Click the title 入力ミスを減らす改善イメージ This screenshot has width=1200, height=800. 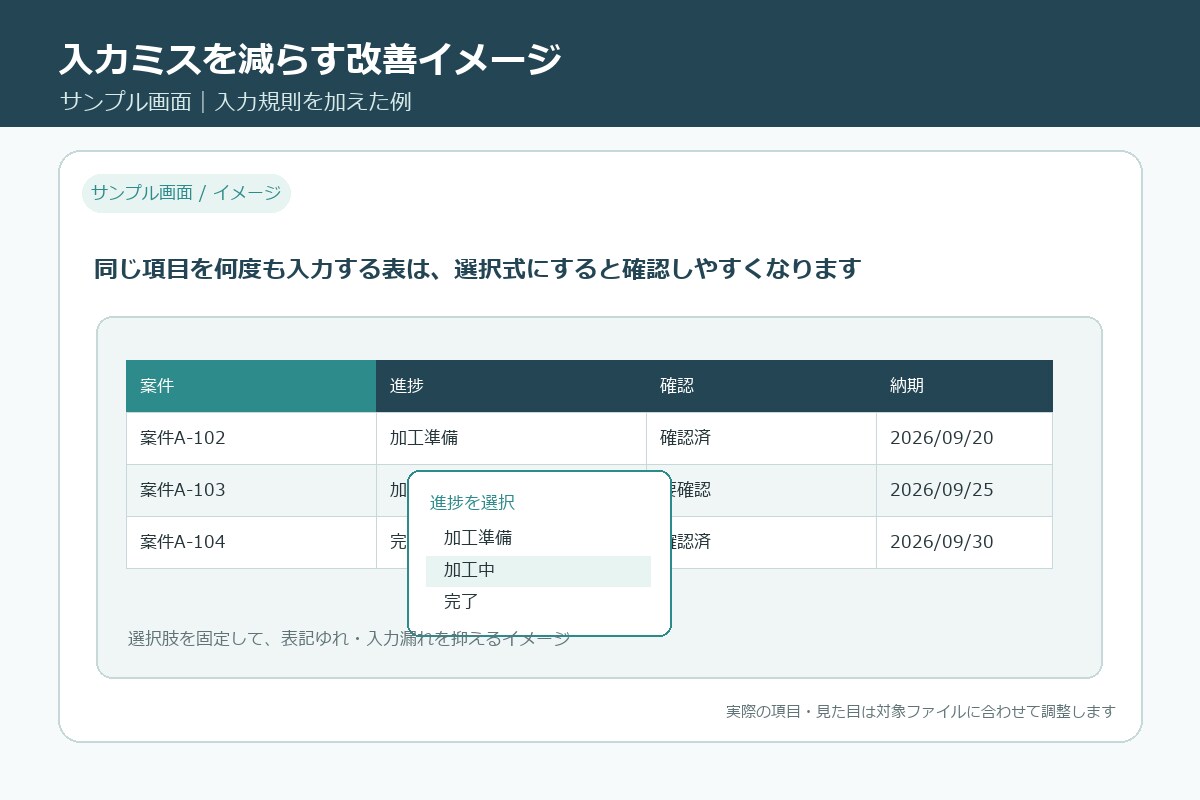point(310,59)
